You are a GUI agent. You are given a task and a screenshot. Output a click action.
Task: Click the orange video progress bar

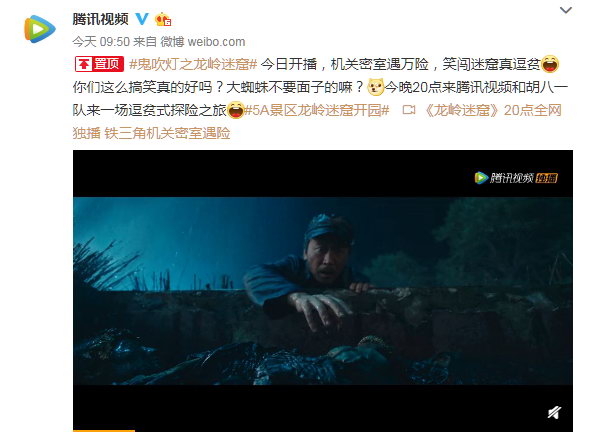(x=104, y=430)
